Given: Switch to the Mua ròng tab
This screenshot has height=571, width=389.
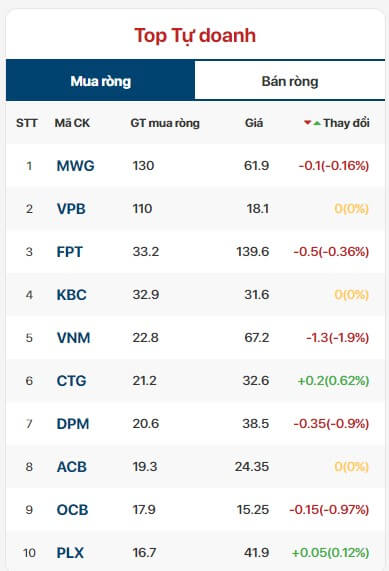Looking at the screenshot, I should [101, 81].
